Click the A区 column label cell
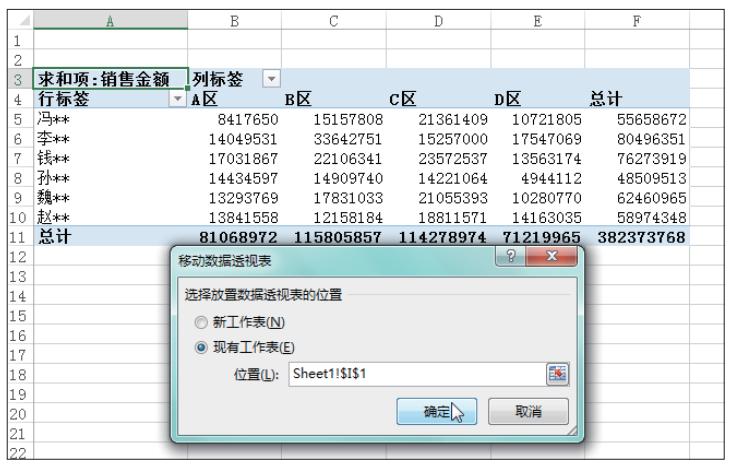 (x=235, y=99)
